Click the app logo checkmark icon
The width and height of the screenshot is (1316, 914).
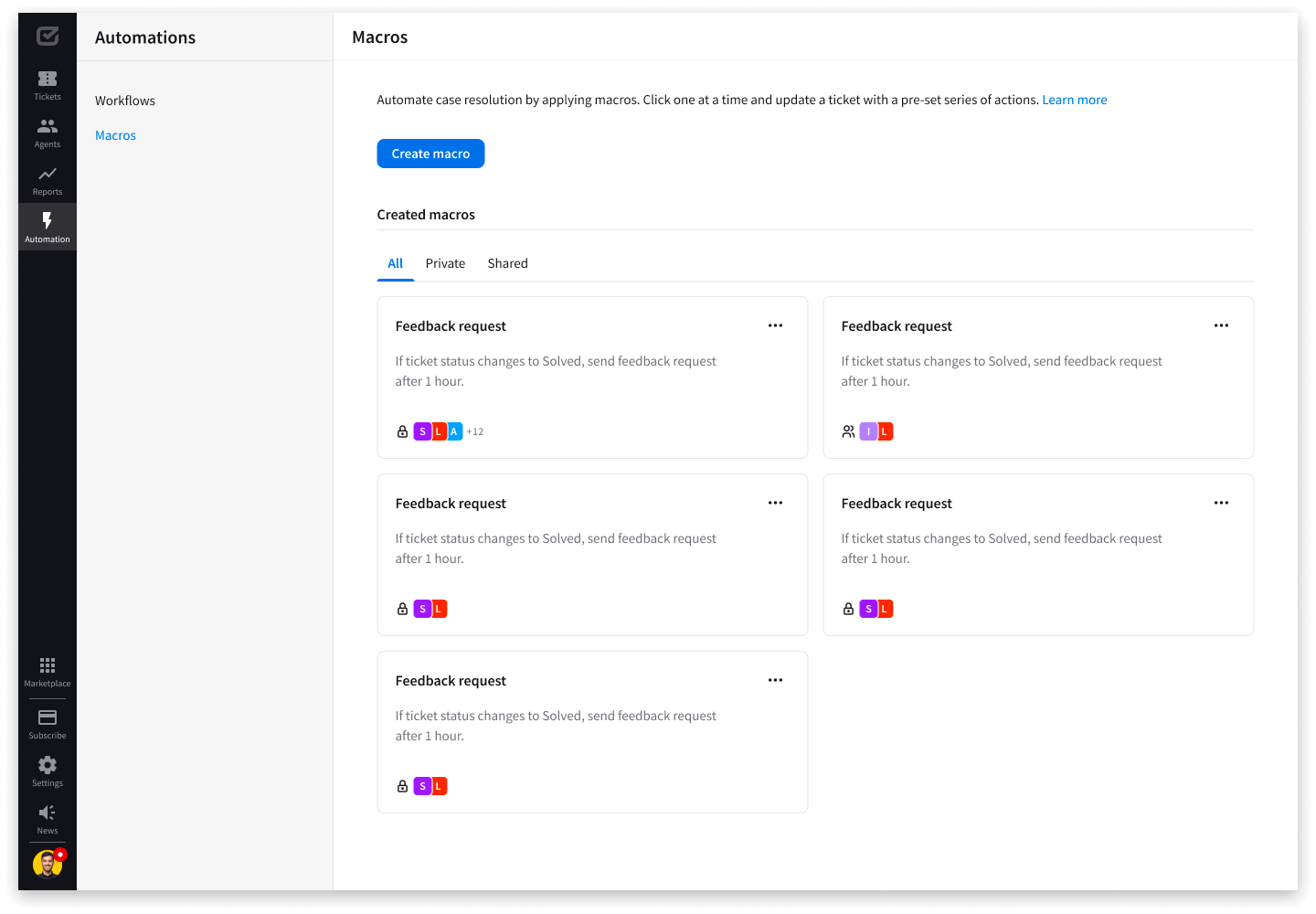[48, 36]
